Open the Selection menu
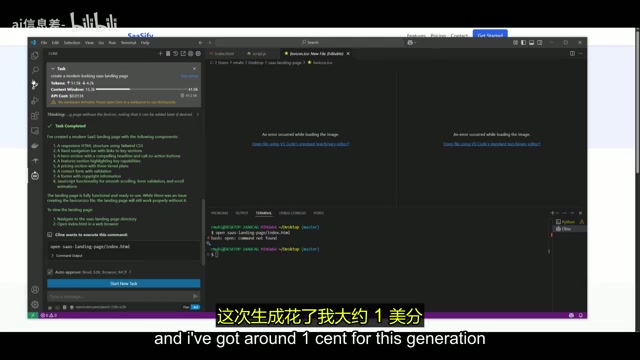The image size is (640, 360). [x=72, y=42]
